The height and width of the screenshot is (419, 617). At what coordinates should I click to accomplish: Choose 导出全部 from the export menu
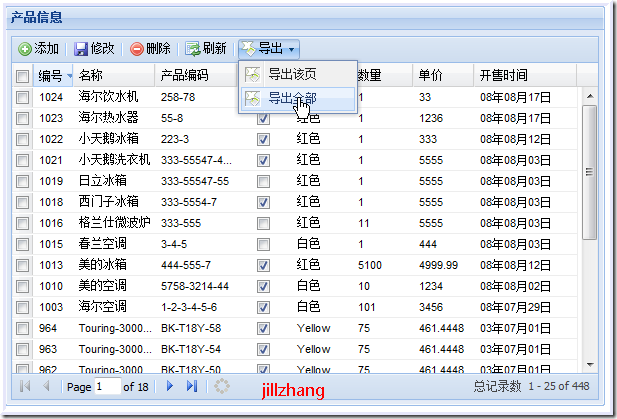coord(292,98)
